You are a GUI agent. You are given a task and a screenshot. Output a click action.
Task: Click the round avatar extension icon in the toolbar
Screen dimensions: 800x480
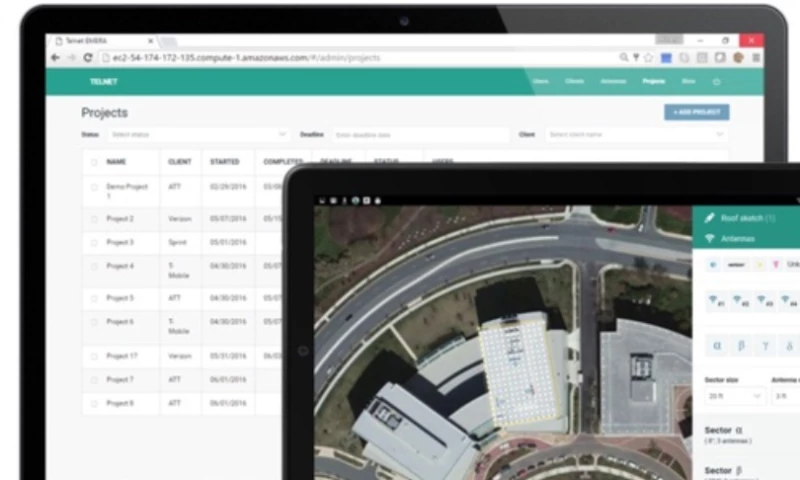pyautogui.click(x=738, y=58)
